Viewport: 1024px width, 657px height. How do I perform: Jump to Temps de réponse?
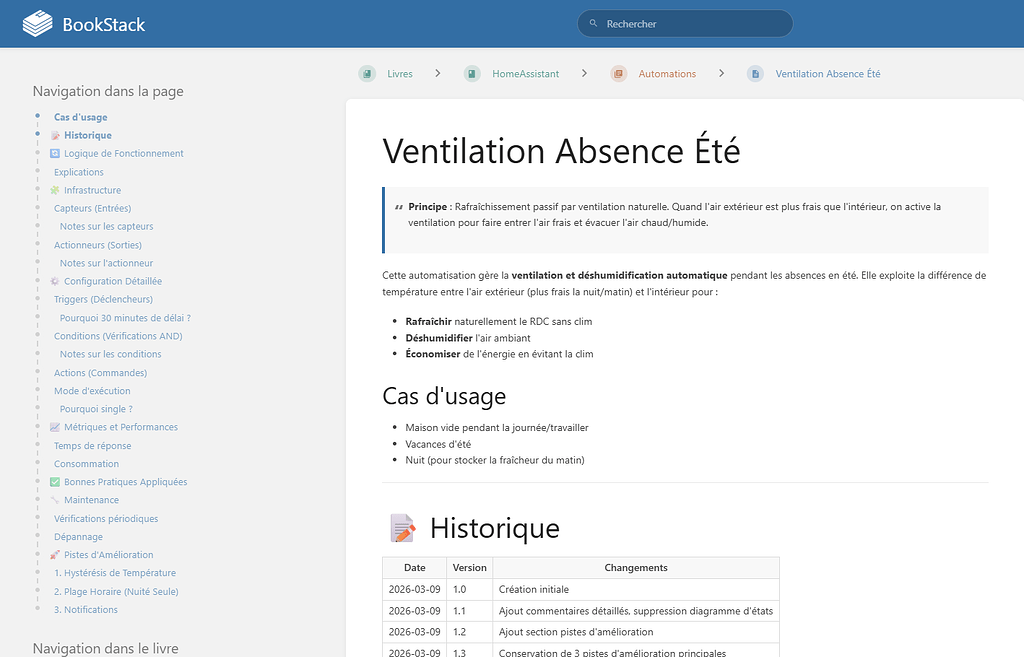coord(92,445)
